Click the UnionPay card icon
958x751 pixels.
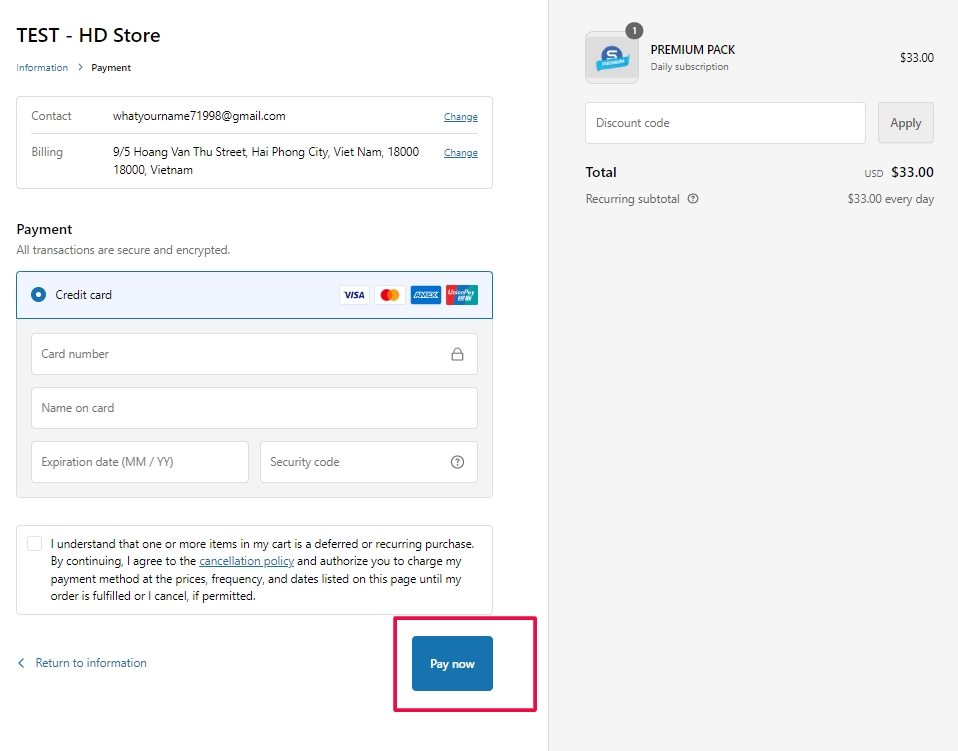[x=462, y=295]
